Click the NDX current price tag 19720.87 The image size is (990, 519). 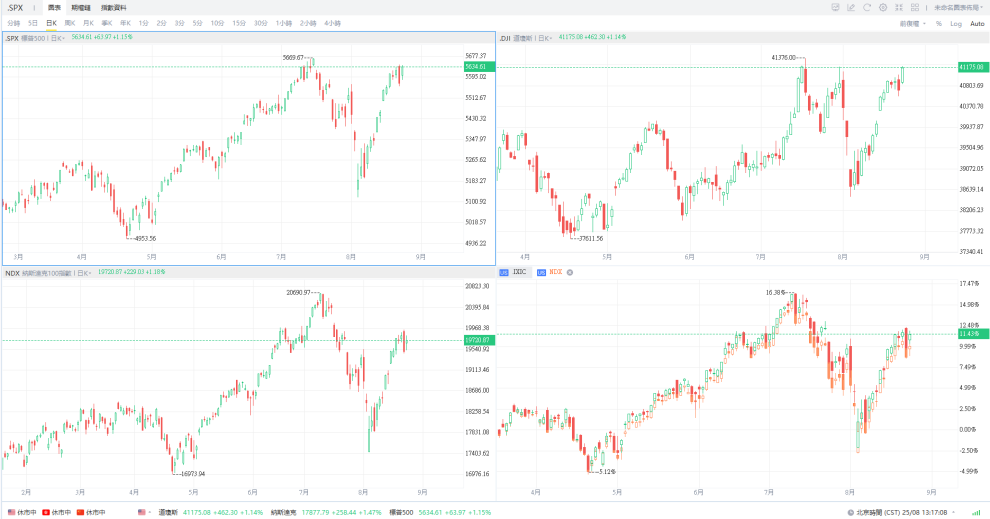tap(479, 340)
